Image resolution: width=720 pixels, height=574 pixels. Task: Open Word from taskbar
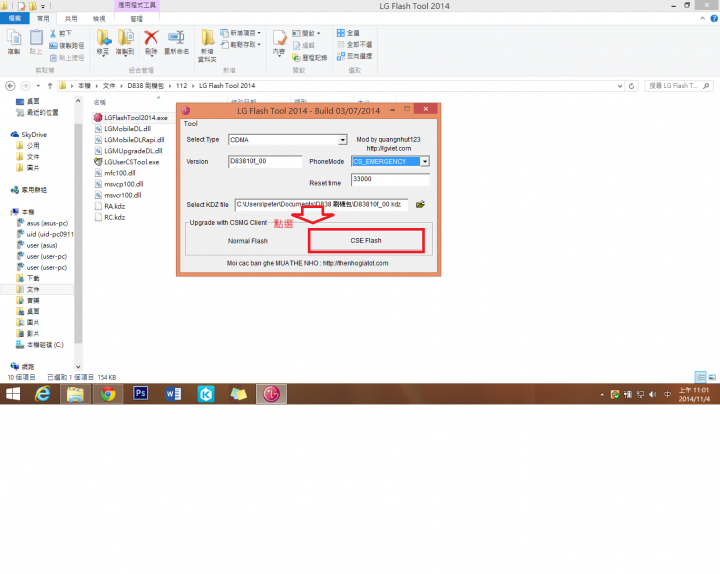click(173, 394)
